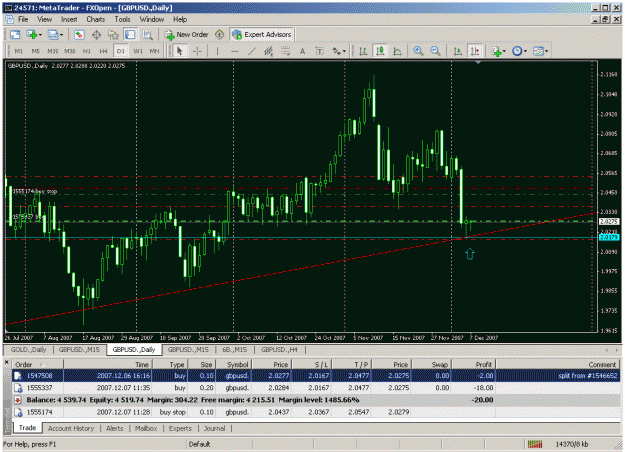
Task: Switch timeframe to H4
Action: 103,51
